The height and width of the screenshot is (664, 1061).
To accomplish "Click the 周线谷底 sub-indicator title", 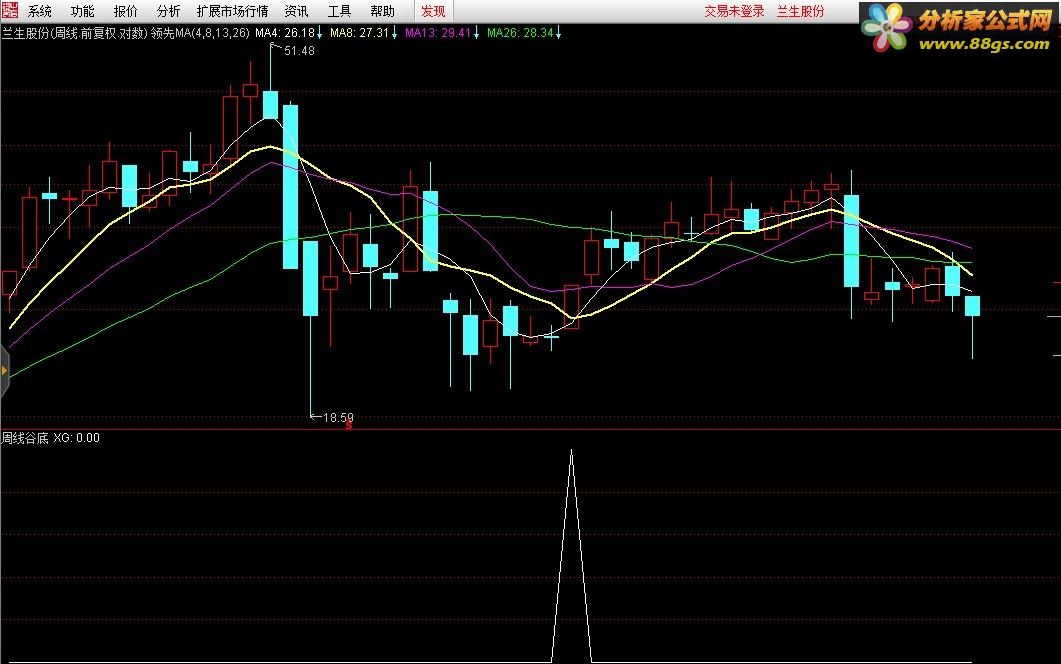I will click(x=25, y=438).
